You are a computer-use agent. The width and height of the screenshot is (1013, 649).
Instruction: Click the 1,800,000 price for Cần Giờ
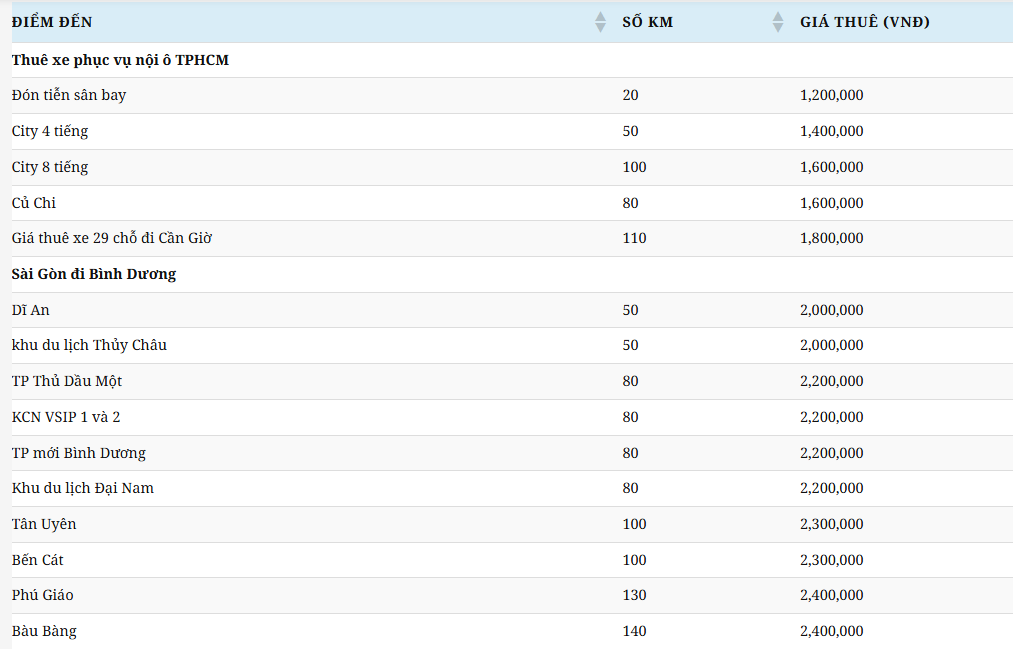coord(831,238)
